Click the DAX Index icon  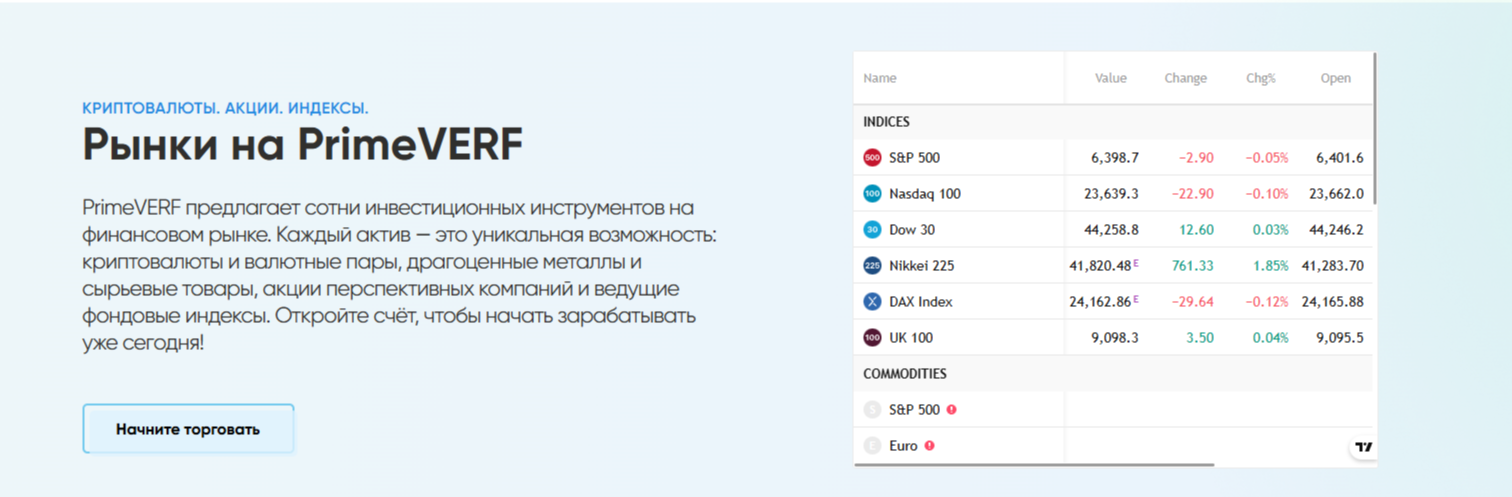click(871, 302)
